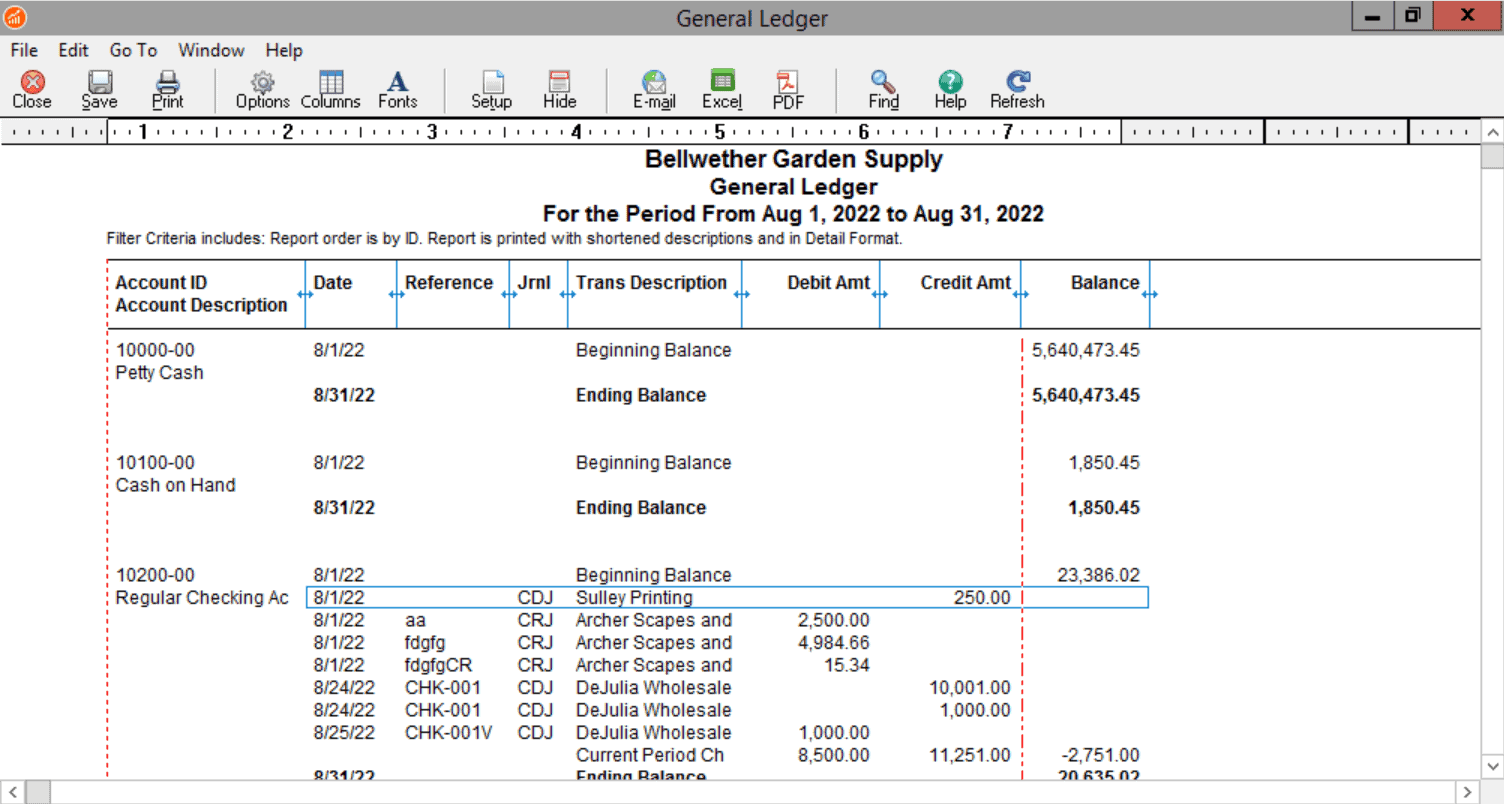Click the 11,251.00 credit total
This screenshot has width=1504, height=804.
coord(970,755)
